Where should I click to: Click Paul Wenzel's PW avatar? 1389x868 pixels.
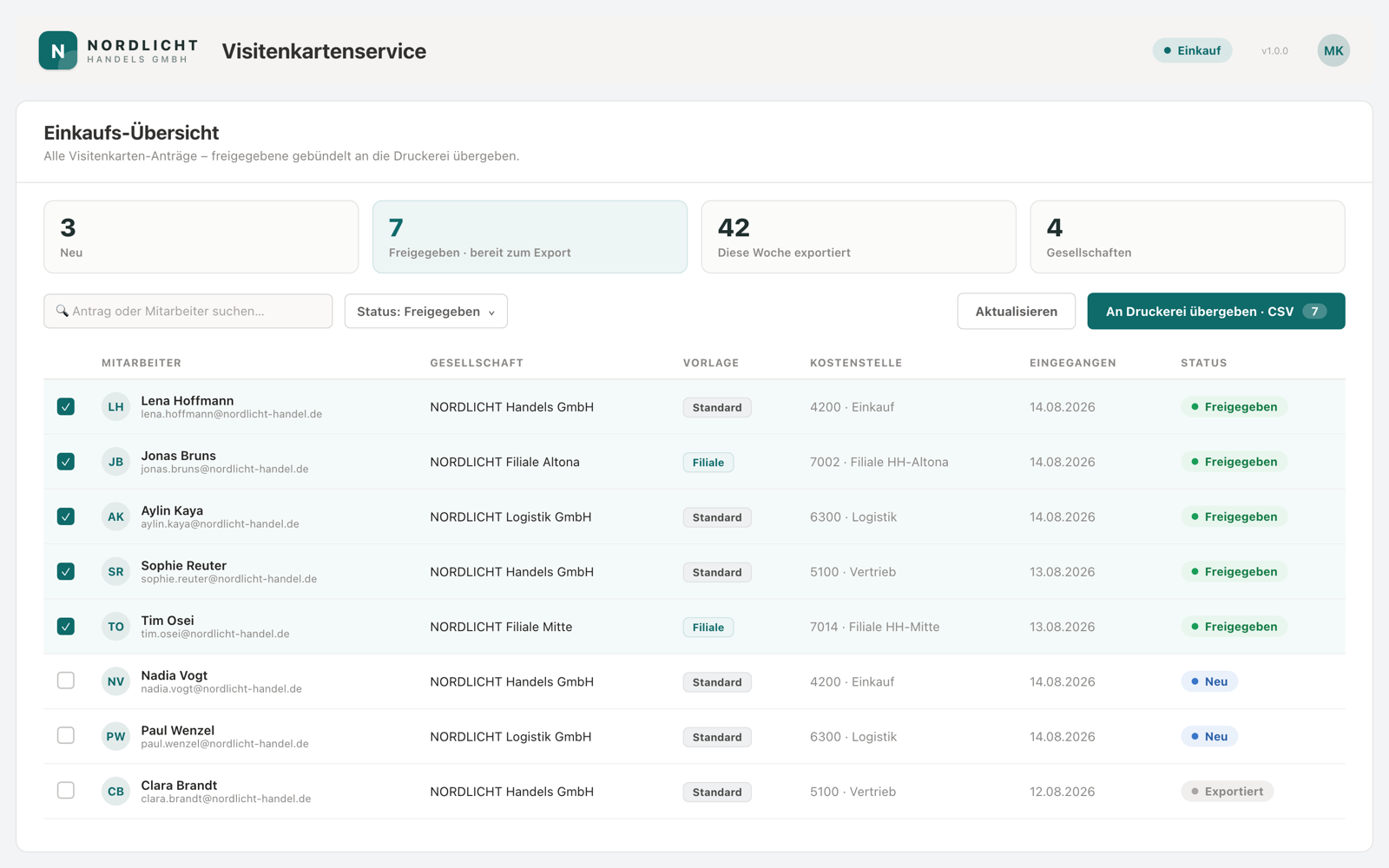115,736
